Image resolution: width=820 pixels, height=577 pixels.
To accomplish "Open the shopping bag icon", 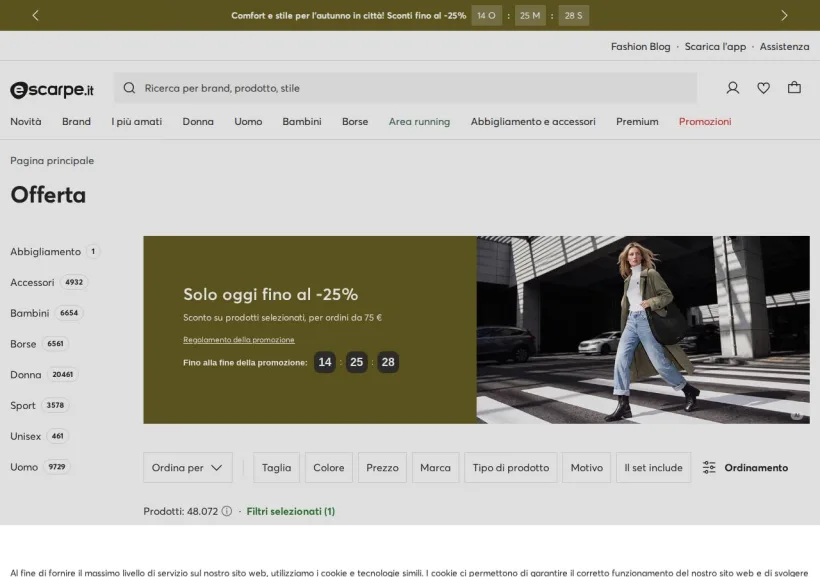I will pyautogui.click(x=794, y=87).
